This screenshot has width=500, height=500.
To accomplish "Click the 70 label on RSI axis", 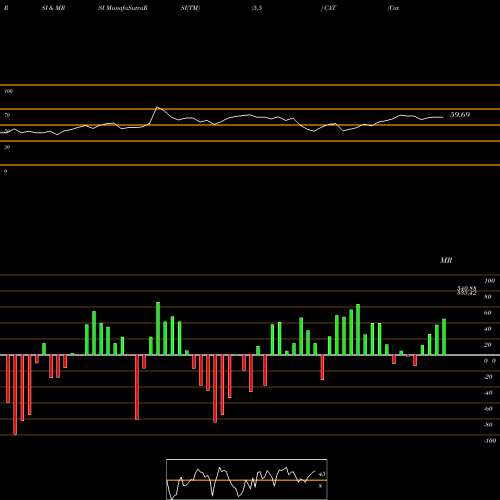I will (7, 115).
